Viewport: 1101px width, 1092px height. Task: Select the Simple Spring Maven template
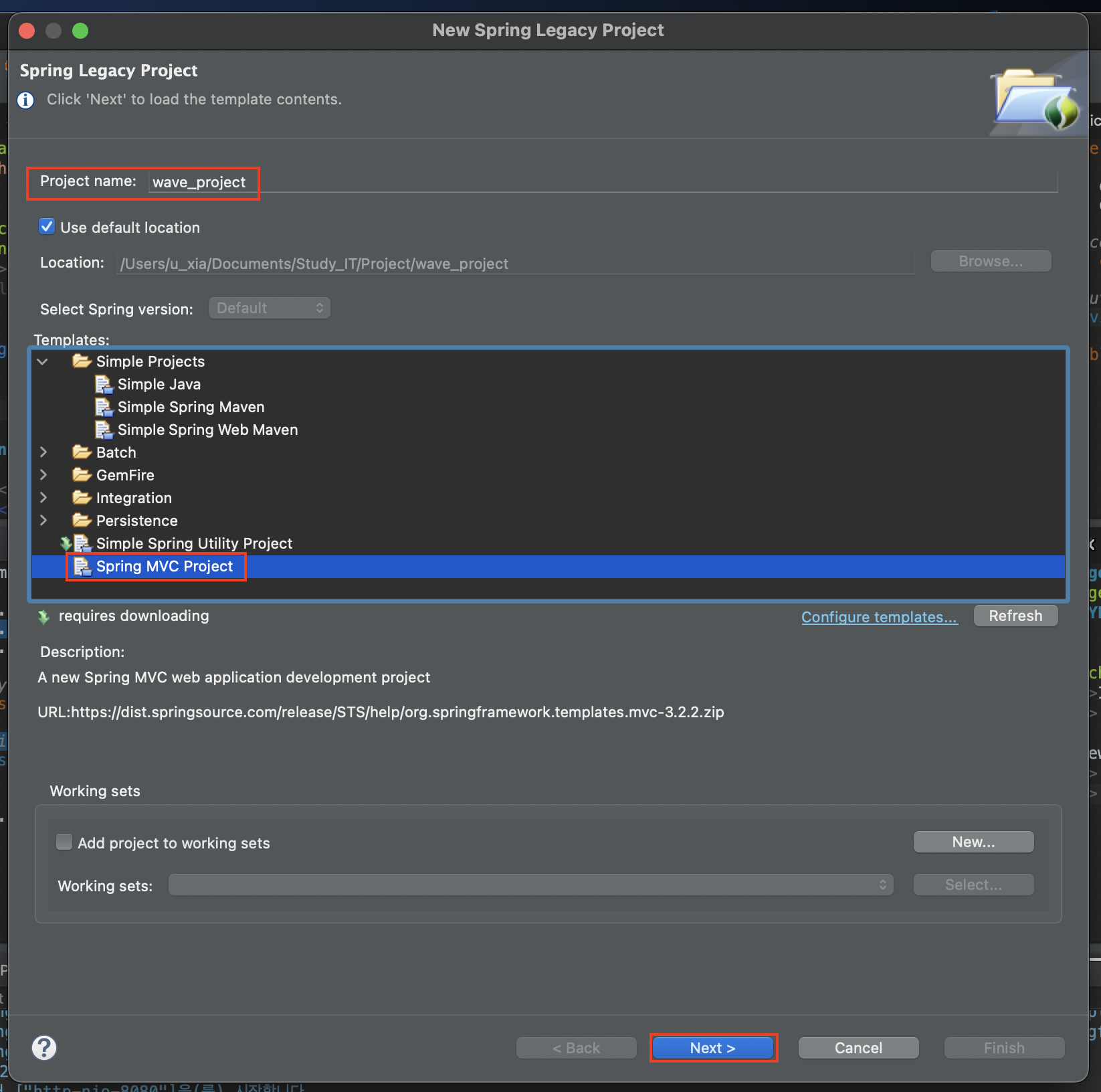(548, 407)
